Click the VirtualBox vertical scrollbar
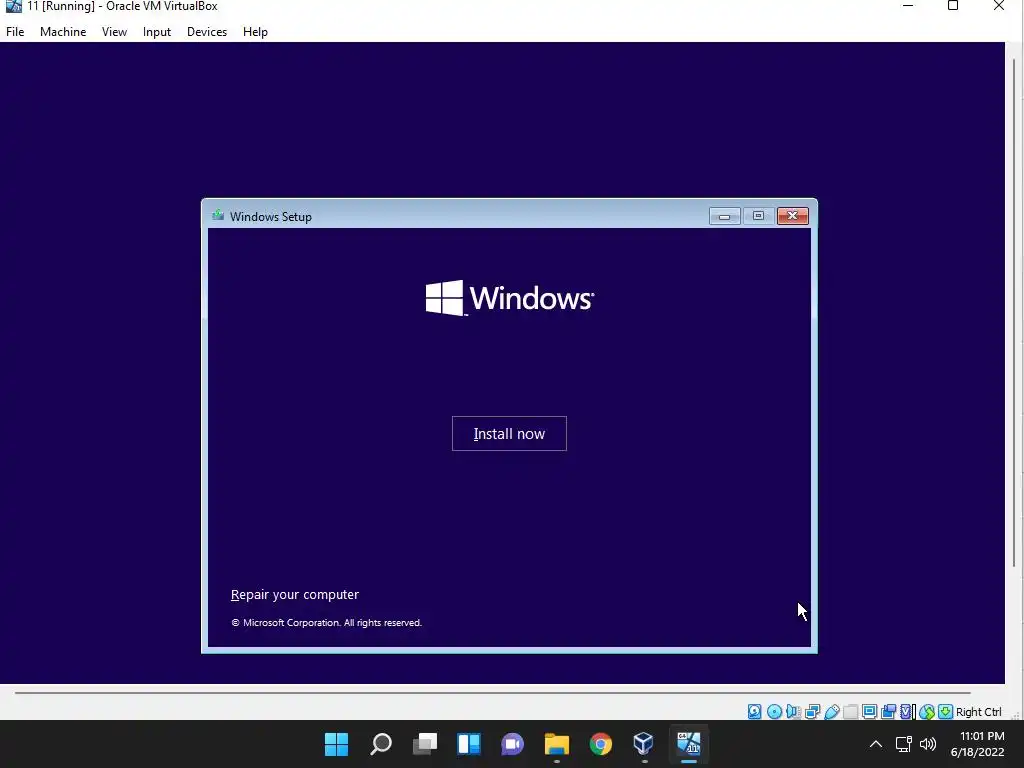Viewport: 1024px width, 768px height. (1014, 313)
